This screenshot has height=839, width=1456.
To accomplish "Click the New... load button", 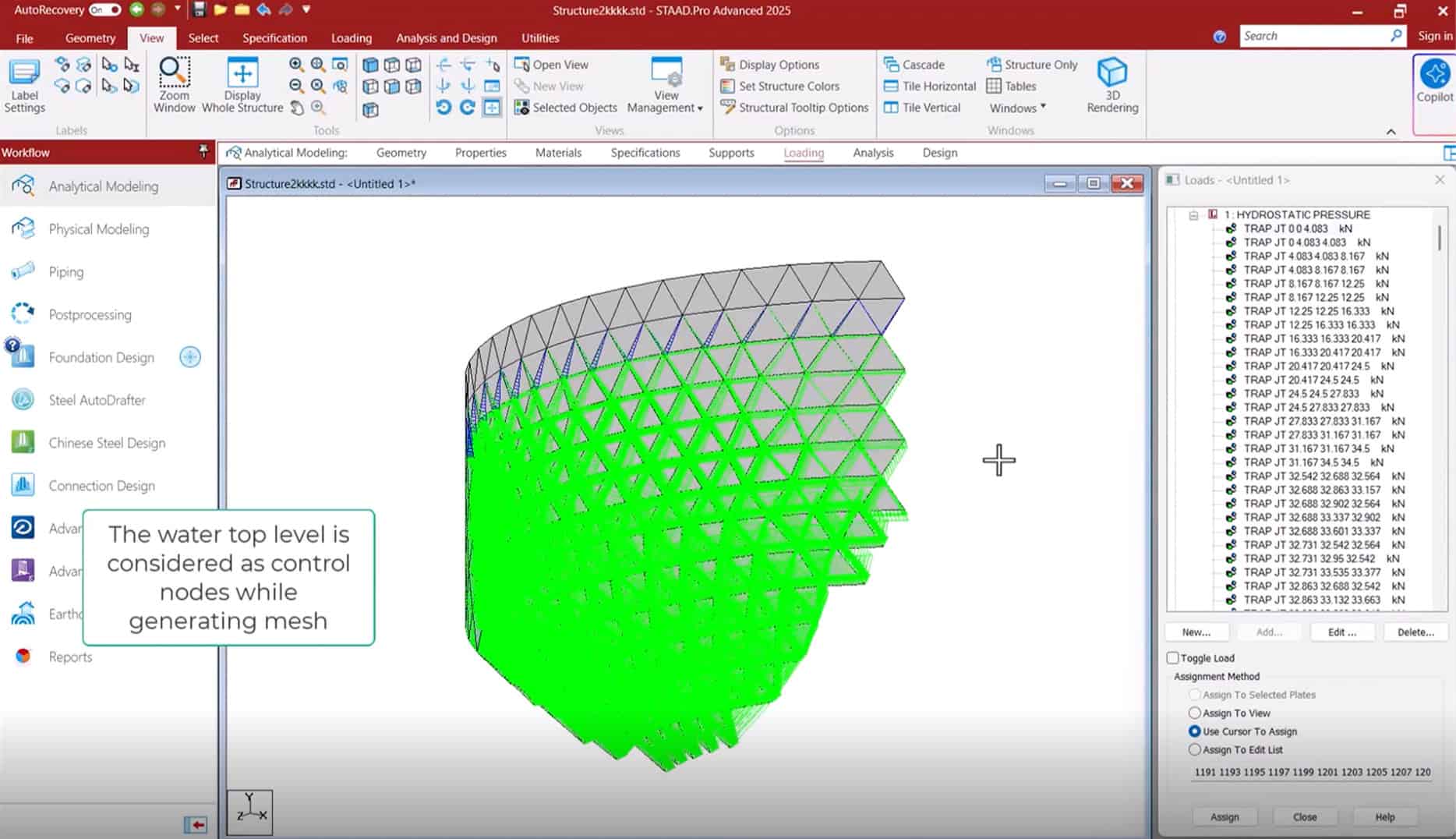I will [1196, 632].
